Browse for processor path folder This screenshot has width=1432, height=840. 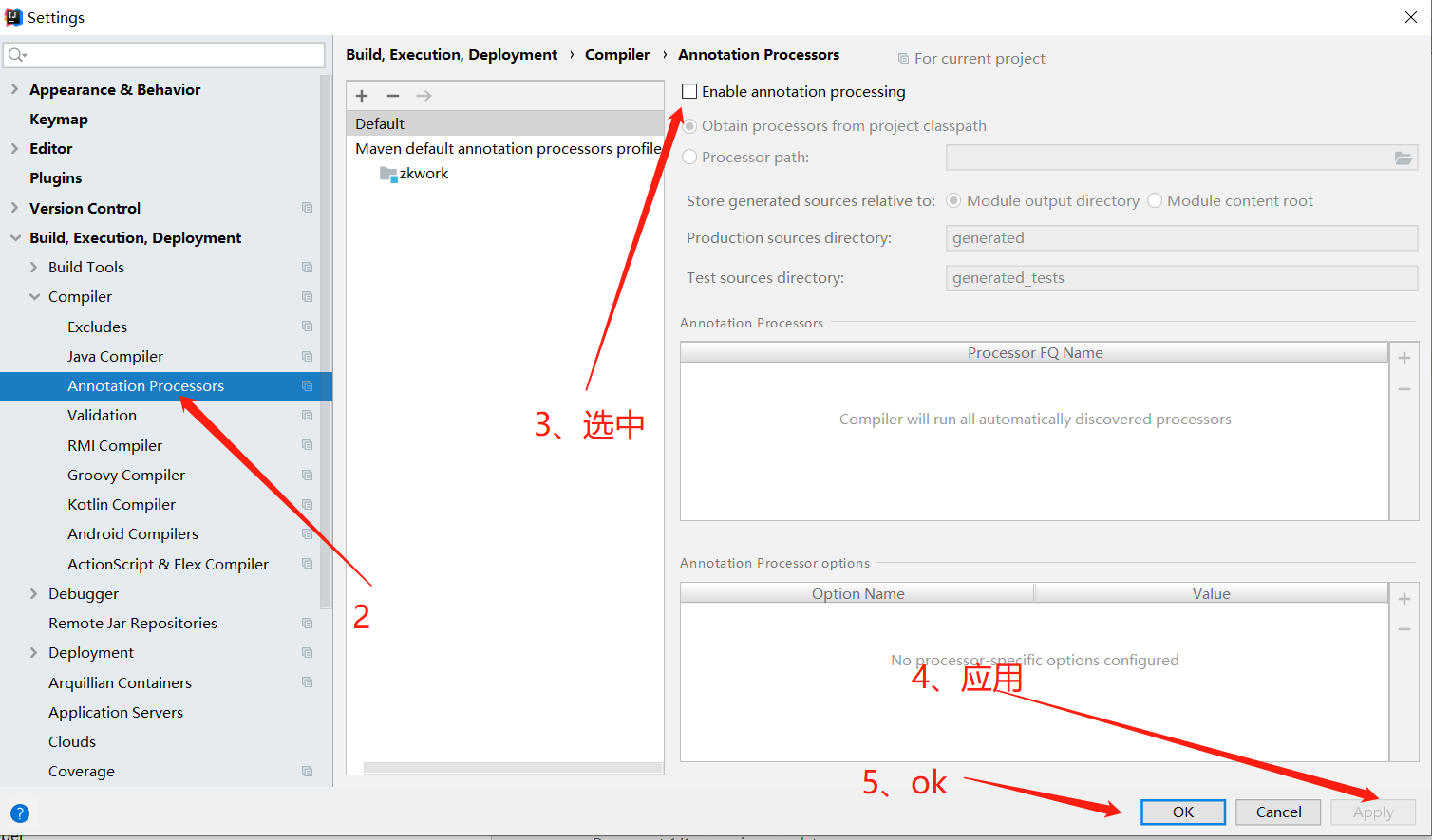1403,159
